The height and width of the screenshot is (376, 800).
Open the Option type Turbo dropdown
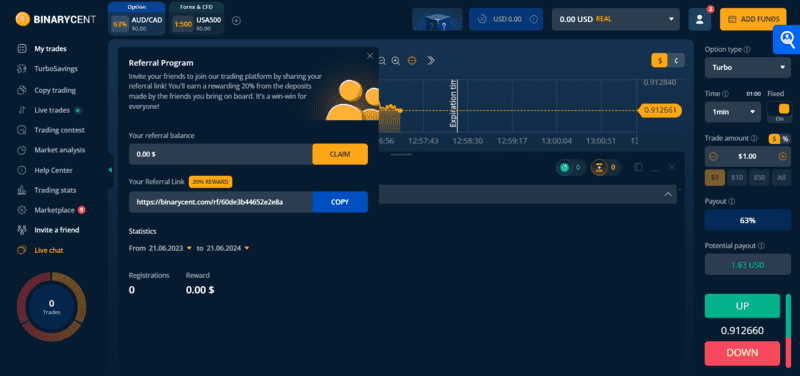(x=747, y=67)
